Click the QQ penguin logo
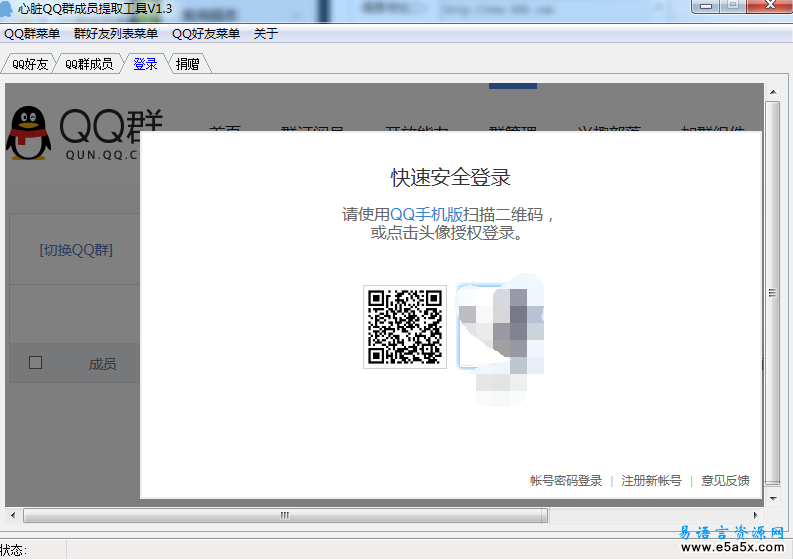793x560 pixels. (x=28, y=133)
